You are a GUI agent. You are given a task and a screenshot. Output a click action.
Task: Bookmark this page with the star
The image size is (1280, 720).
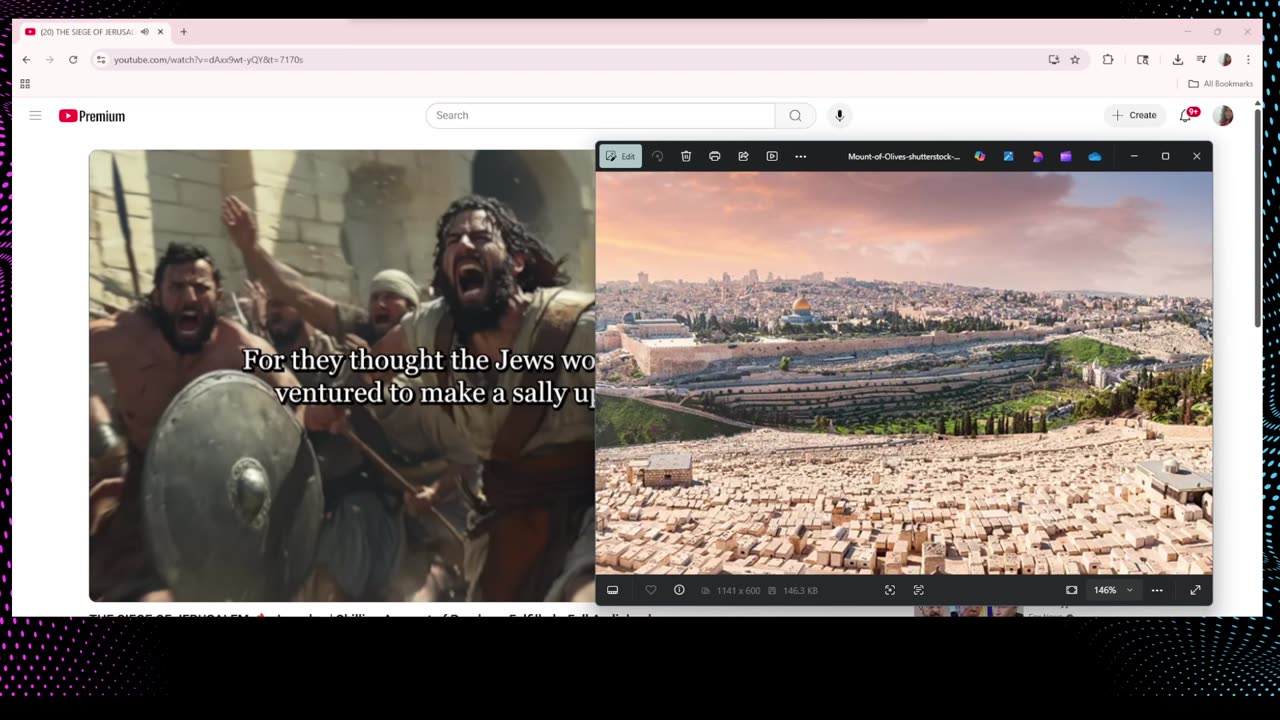coord(1075,60)
